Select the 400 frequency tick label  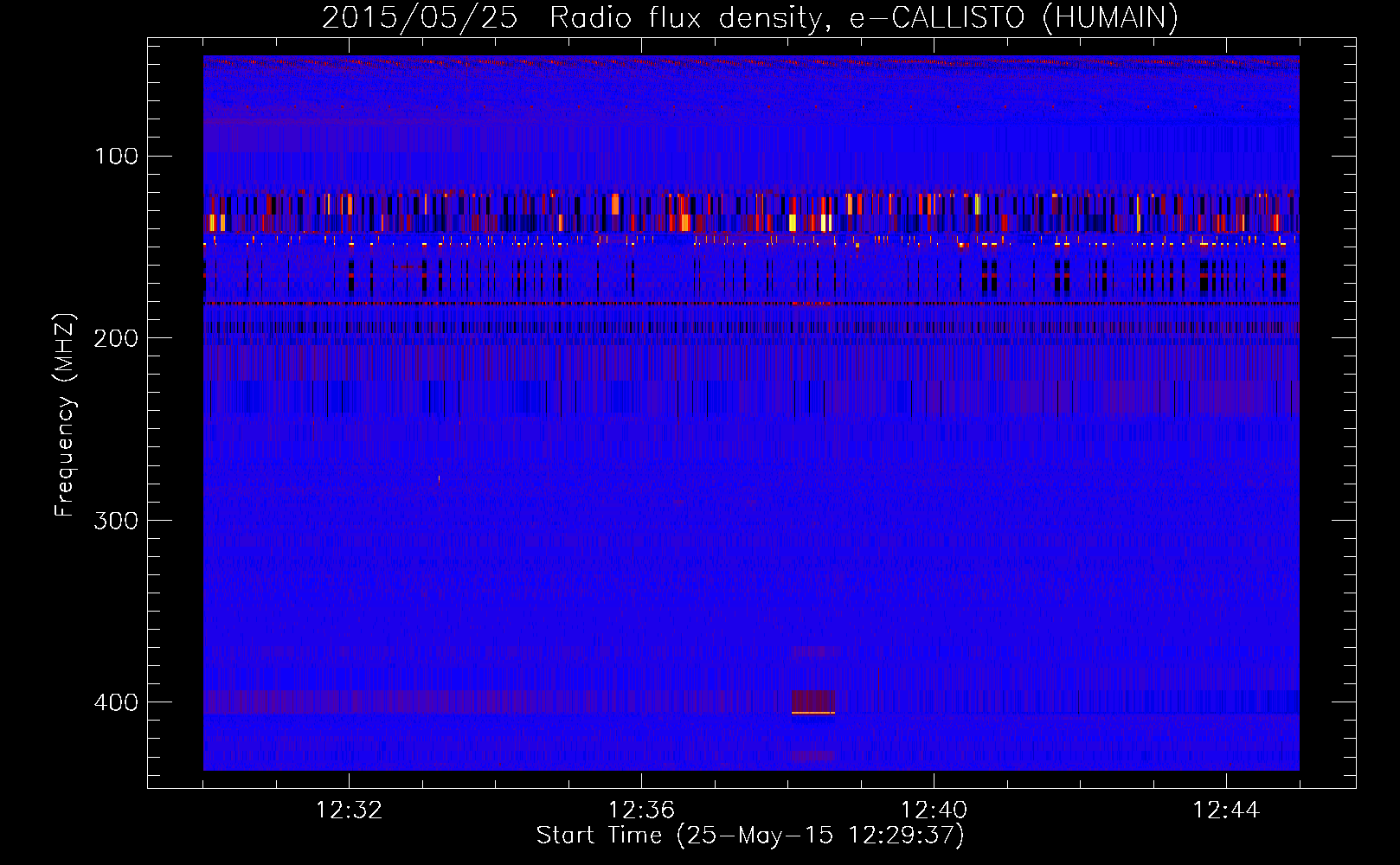tap(117, 702)
